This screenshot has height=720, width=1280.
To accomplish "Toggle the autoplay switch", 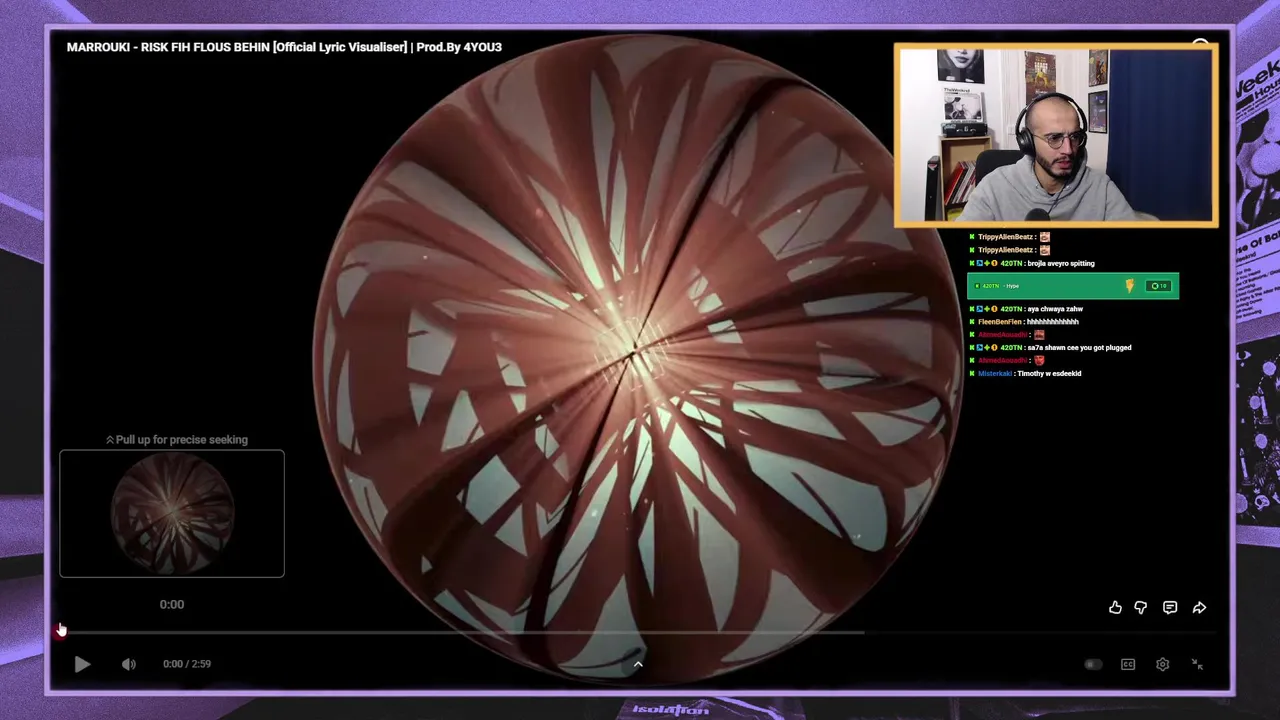I will click(x=1093, y=664).
